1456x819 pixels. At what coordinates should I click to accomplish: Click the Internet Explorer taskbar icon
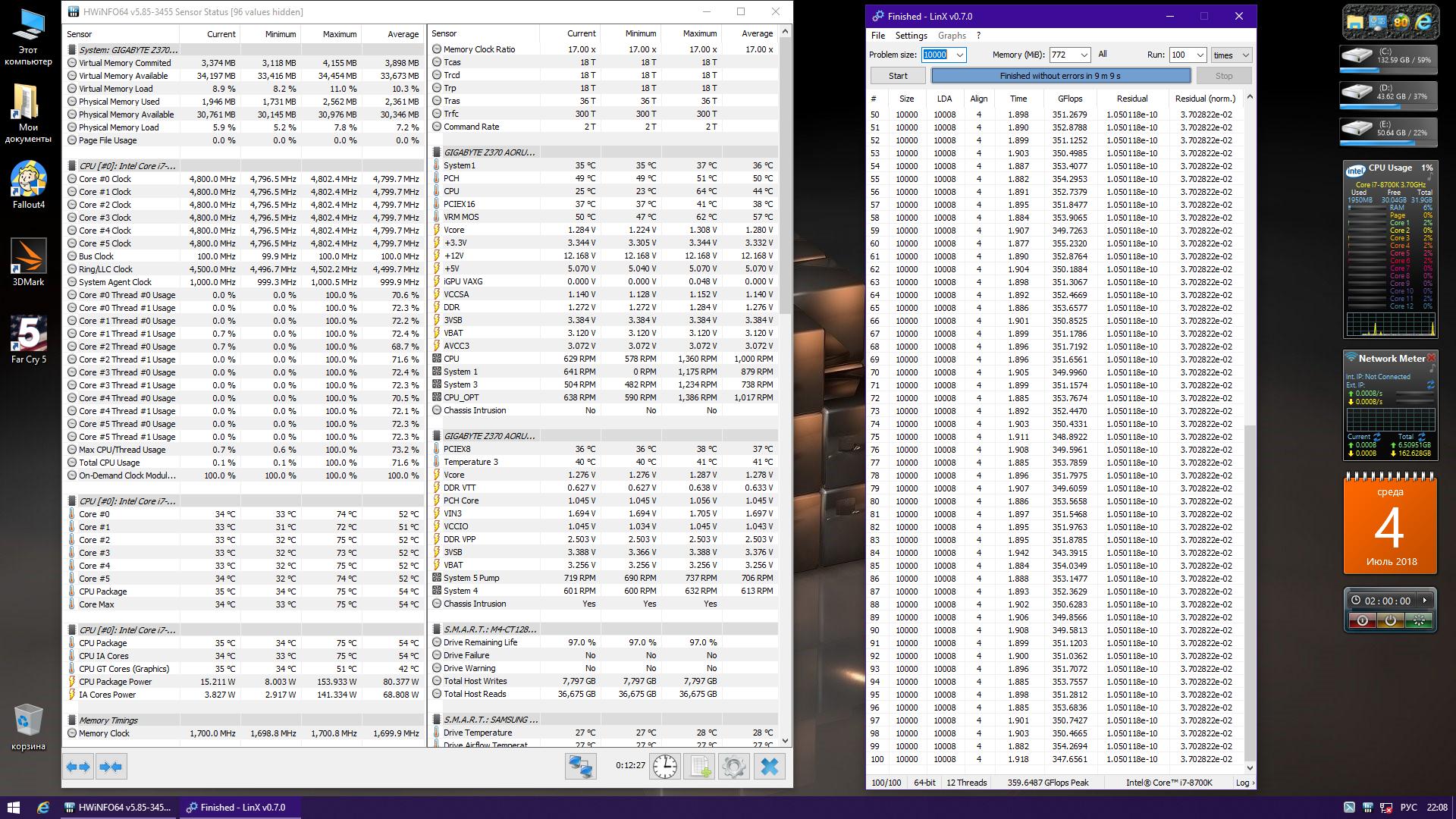(43, 808)
